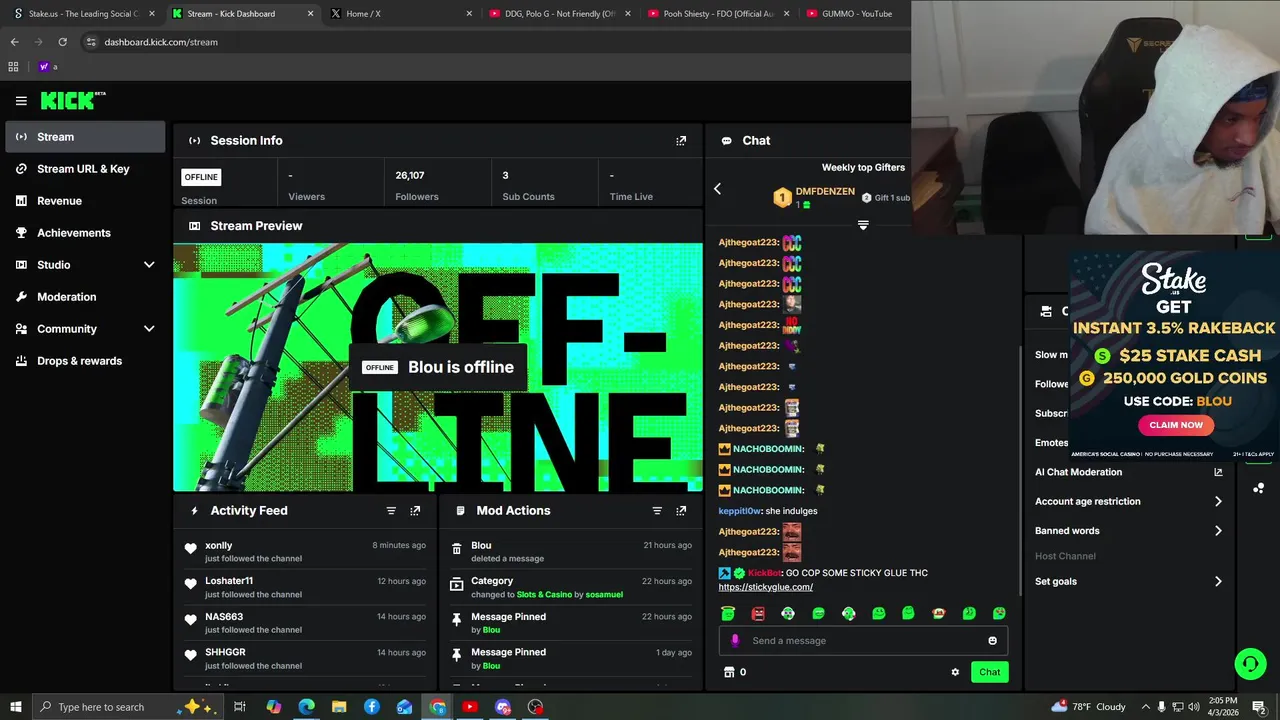This screenshot has height=720, width=1280.
Task: Go to Revenue section
Action: (85, 201)
